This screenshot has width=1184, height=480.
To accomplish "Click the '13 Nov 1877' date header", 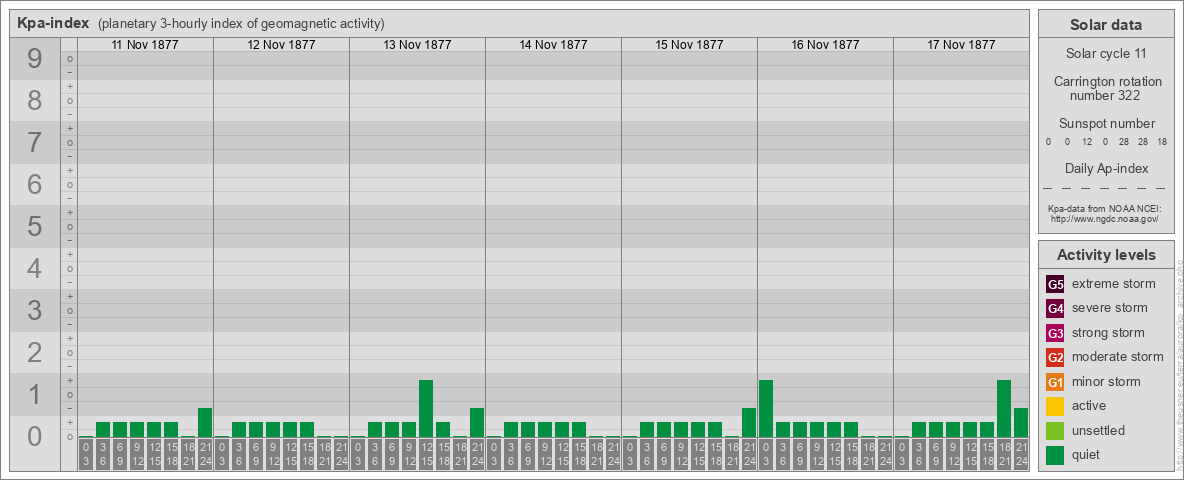I will pos(417,45).
